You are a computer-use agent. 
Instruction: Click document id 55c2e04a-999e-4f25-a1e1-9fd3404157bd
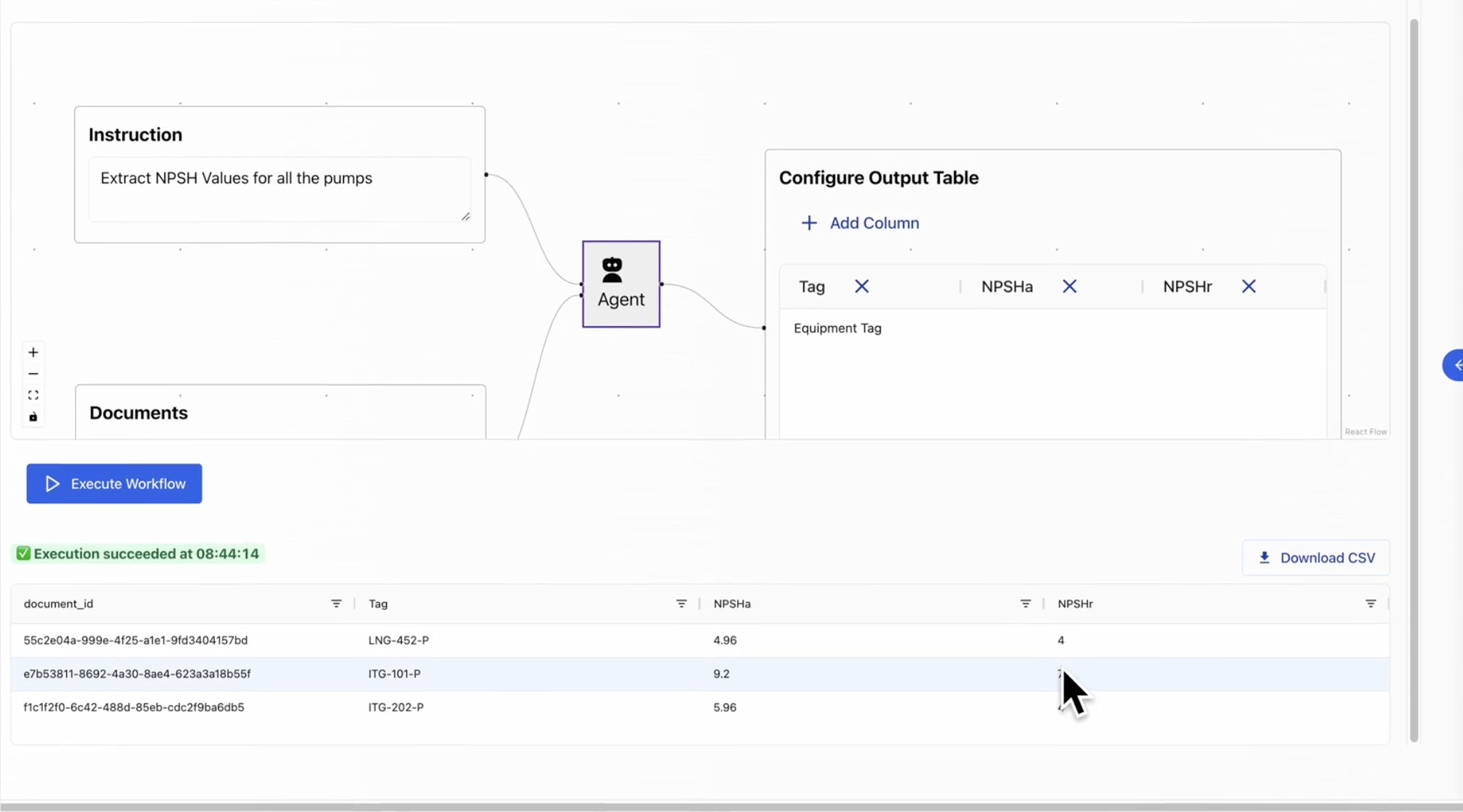[x=136, y=640]
